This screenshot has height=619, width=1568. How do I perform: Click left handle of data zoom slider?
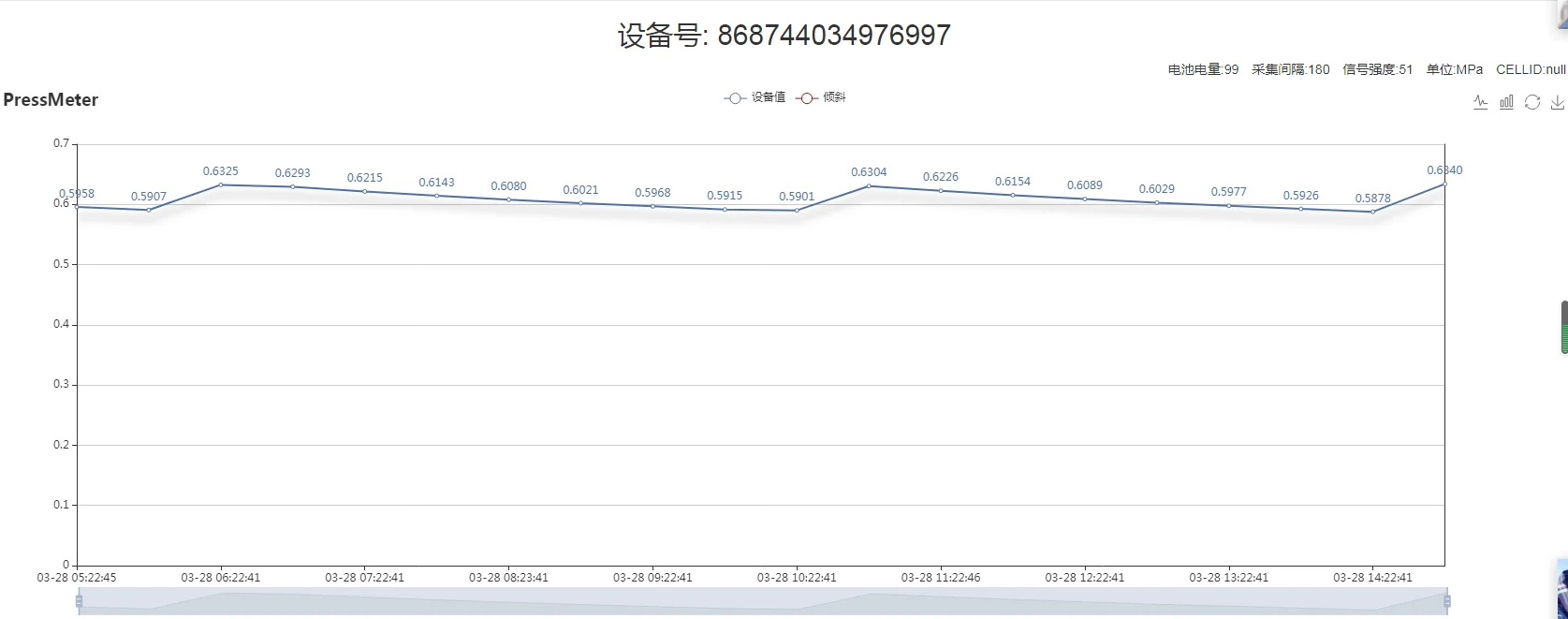click(79, 601)
